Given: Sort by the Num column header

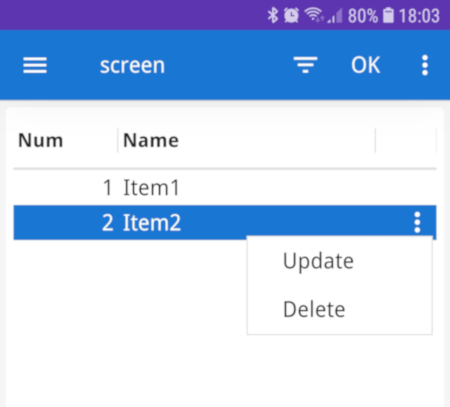Looking at the screenshot, I should [40, 140].
